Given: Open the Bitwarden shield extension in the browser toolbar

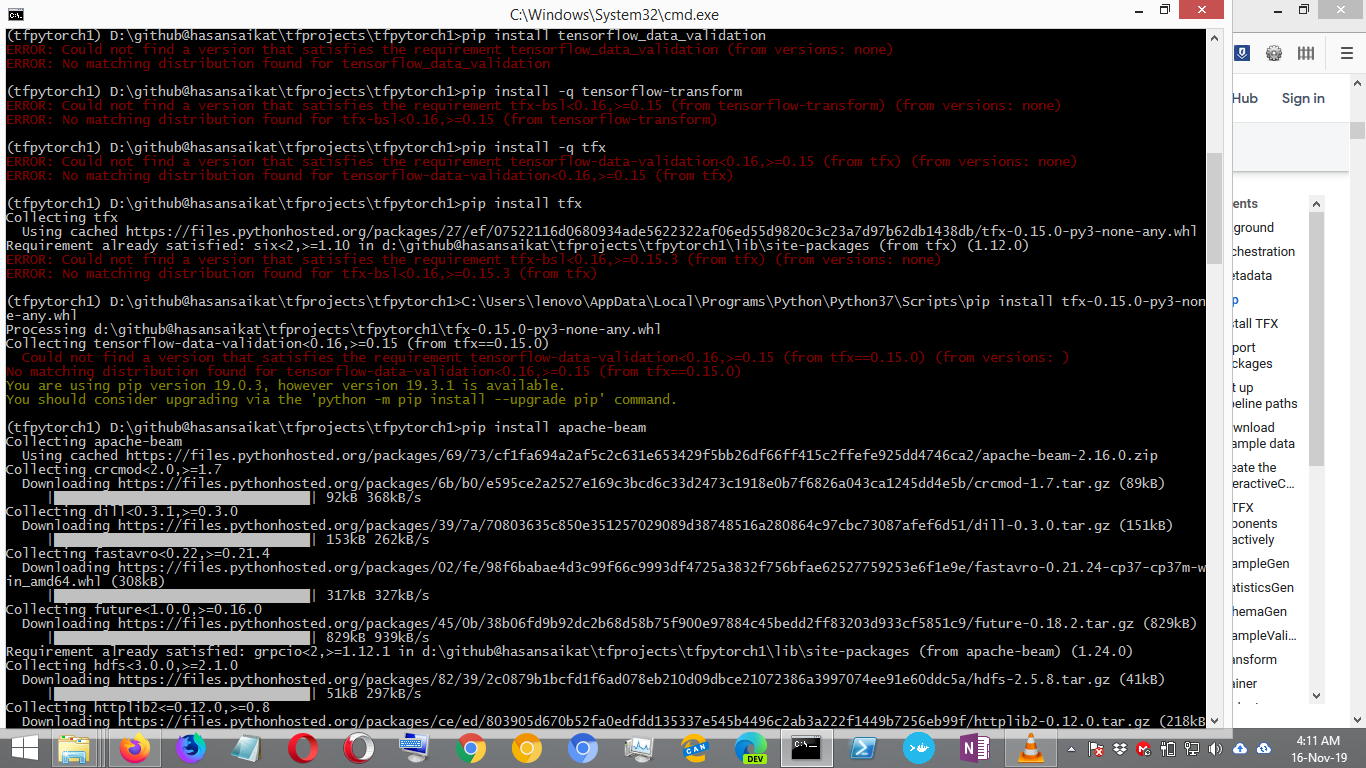Looking at the screenshot, I should 1241,54.
